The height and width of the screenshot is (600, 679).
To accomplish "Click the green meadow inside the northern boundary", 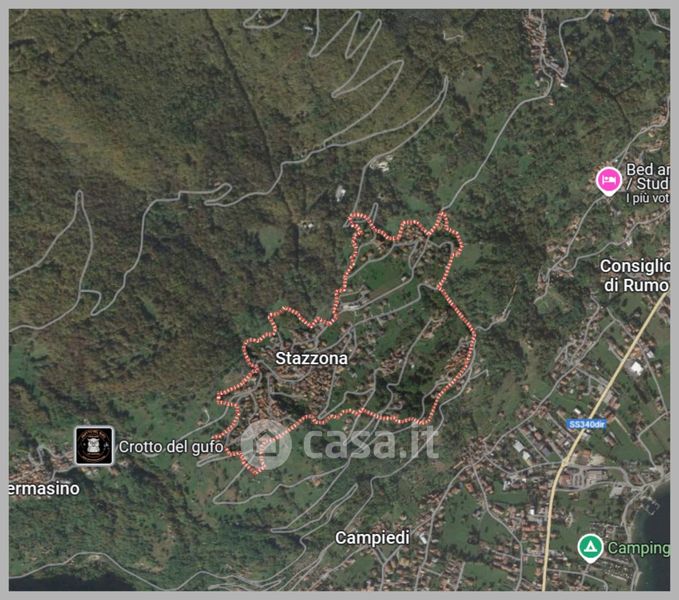I will [x=380, y=274].
